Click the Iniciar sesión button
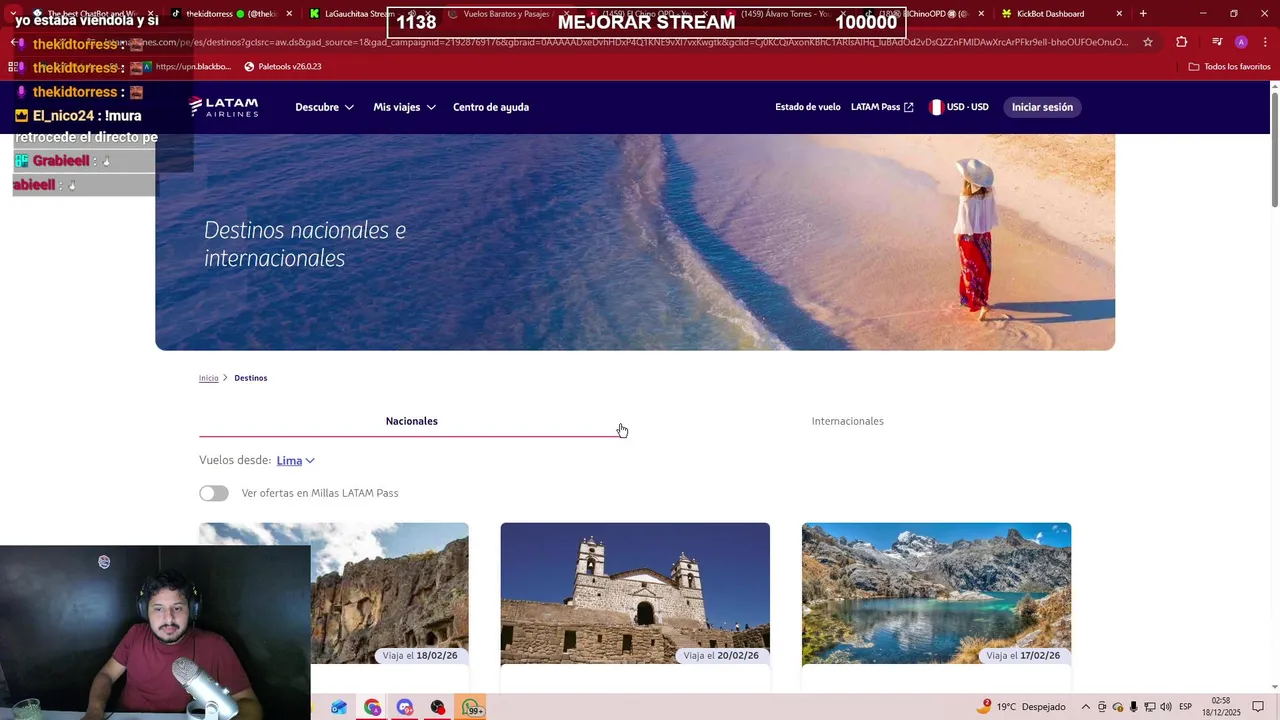1280x720 pixels. tap(1042, 107)
